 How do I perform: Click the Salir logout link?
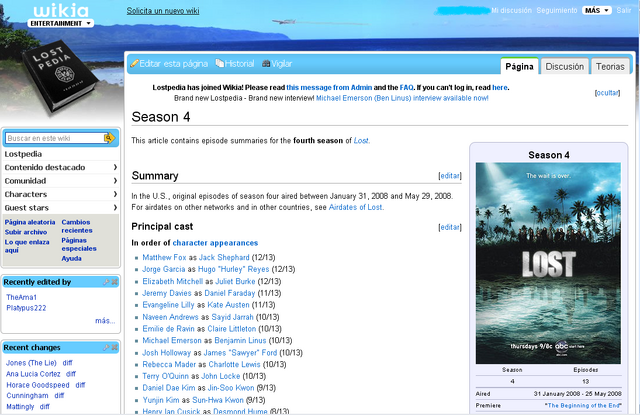click(x=624, y=10)
